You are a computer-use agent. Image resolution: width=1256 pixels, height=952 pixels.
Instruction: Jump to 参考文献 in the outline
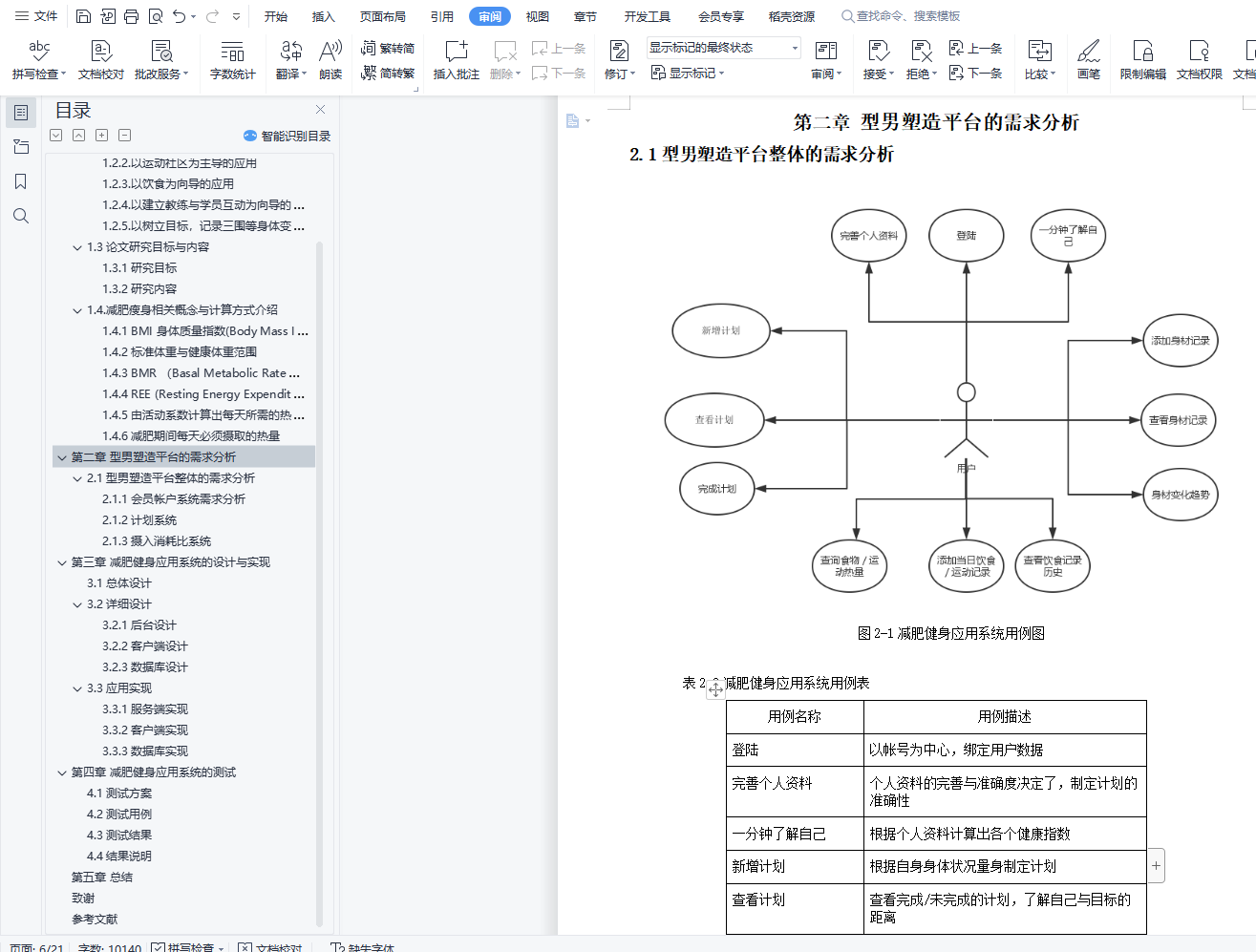[95, 920]
